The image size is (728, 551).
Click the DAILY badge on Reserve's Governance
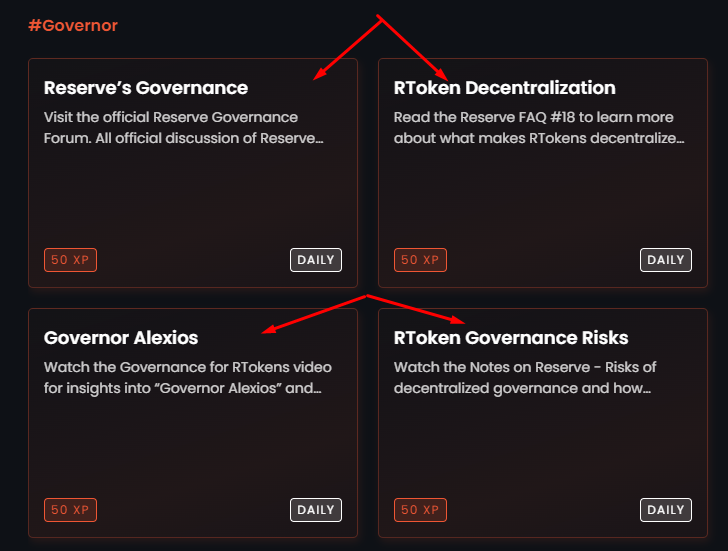click(316, 260)
